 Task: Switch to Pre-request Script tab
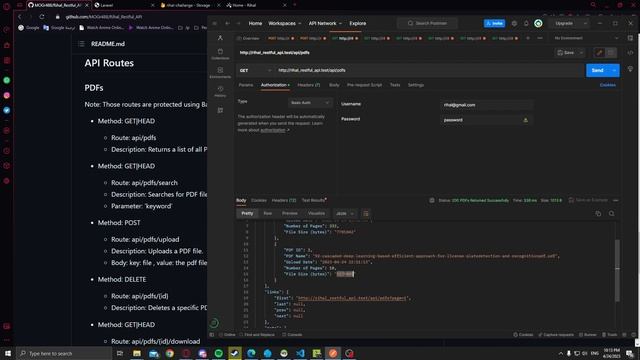364,85
